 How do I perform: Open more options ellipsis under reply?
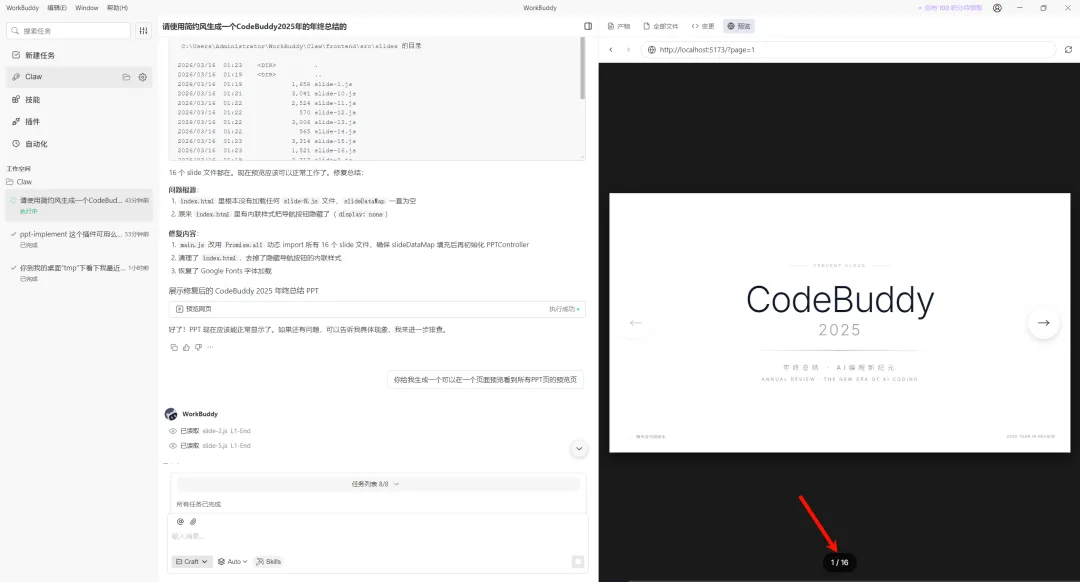pos(210,347)
